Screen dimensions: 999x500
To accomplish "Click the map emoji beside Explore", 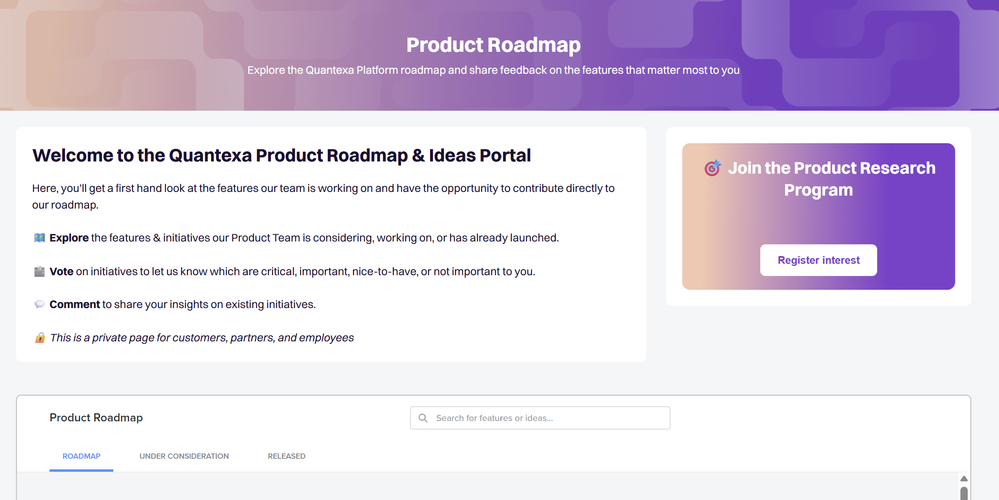I will [x=39, y=238].
